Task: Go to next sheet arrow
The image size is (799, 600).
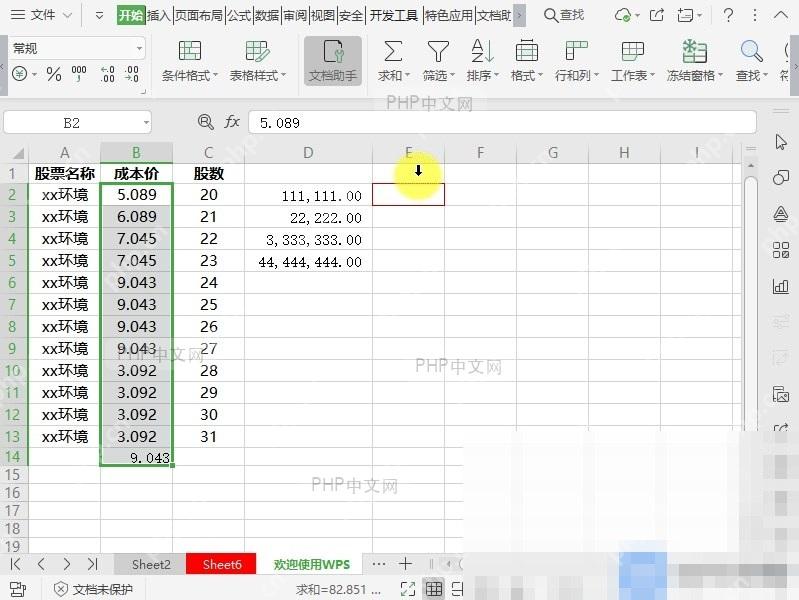Action: coord(67,564)
